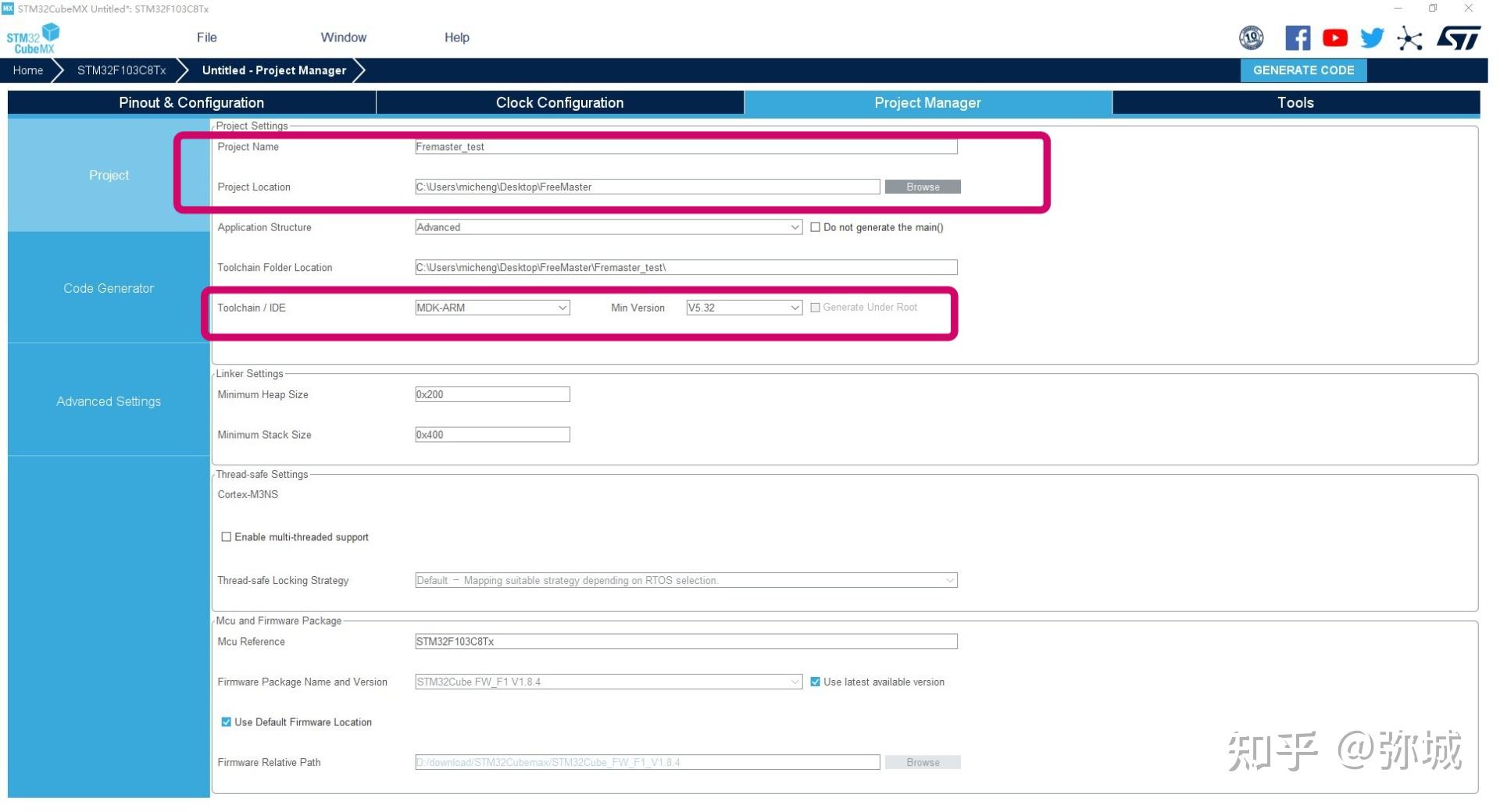Uncheck 'Use Default Firmware Location'
The width and height of the screenshot is (1500, 812).
pyautogui.click(x=226, y=722)
